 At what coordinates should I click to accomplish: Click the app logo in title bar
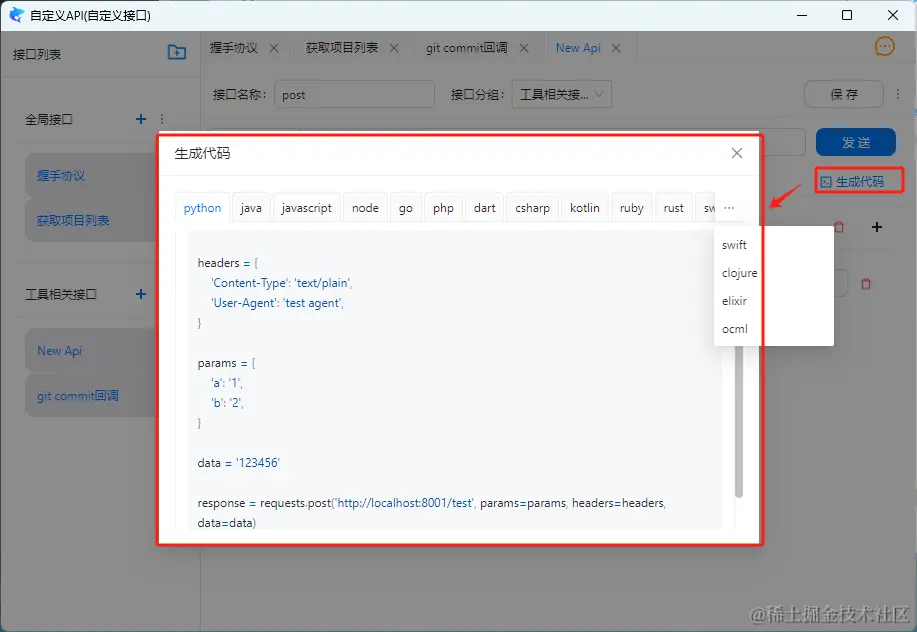click(x=16, y=15)
